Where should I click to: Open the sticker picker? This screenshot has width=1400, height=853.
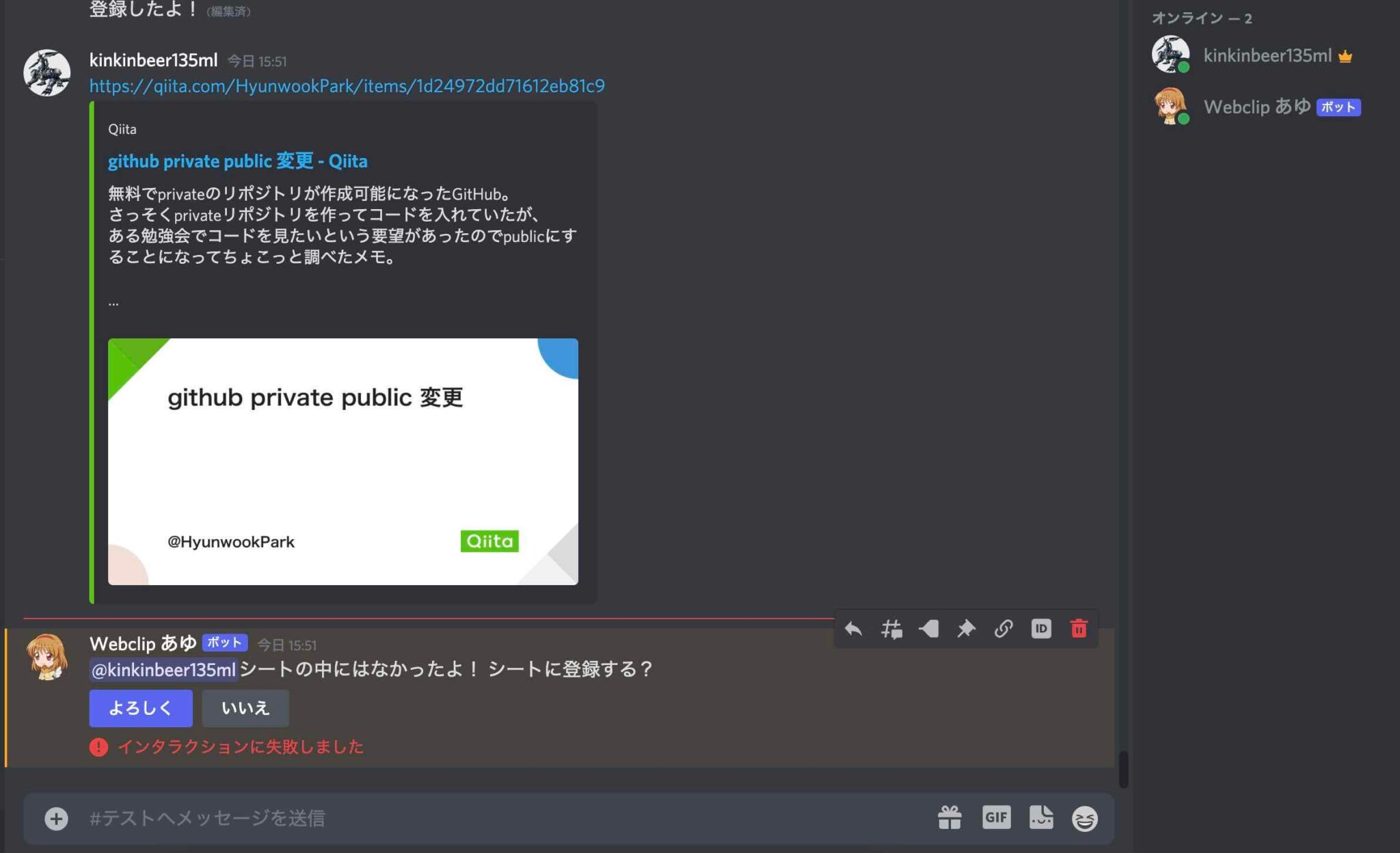1041,817
